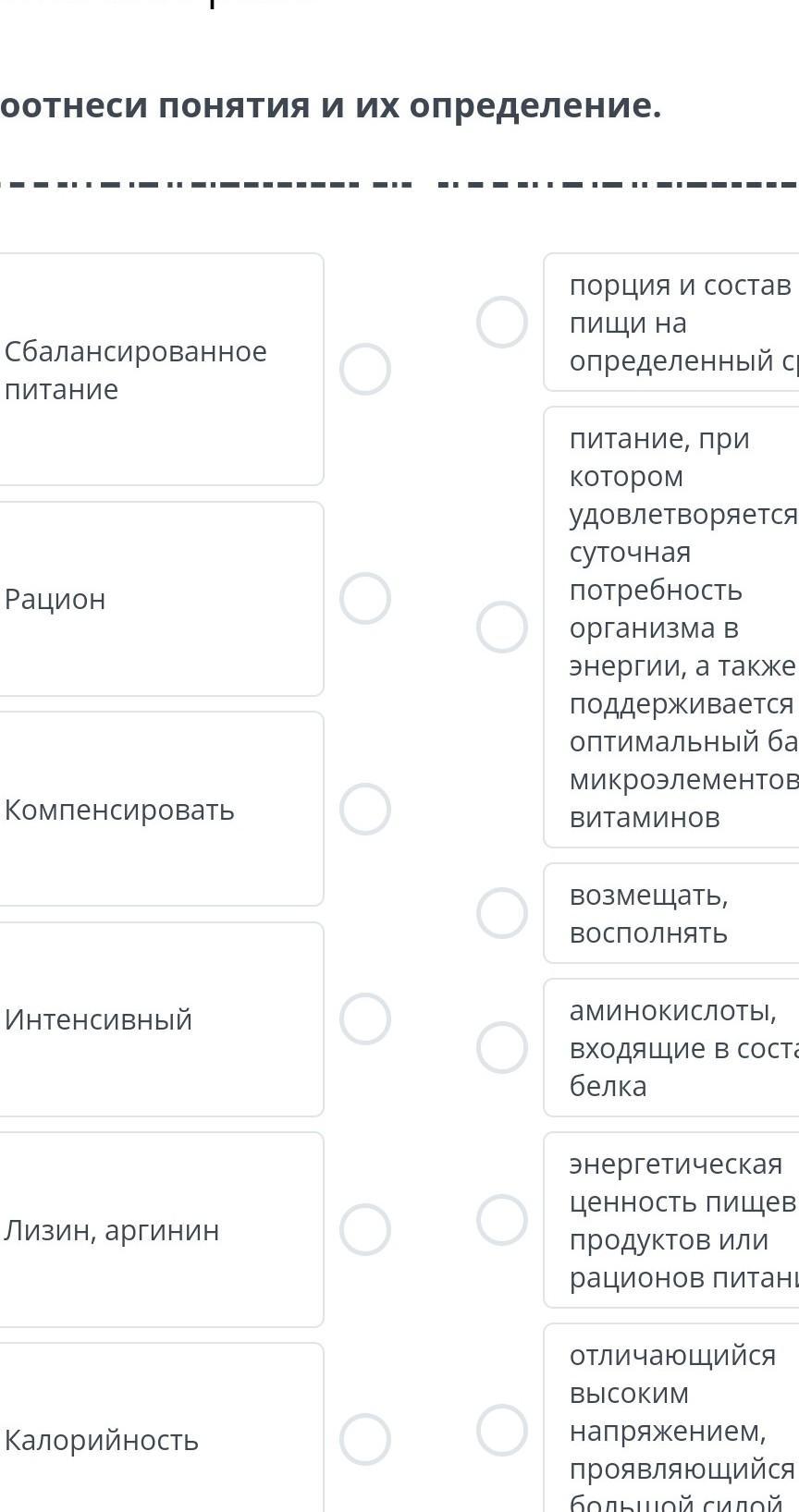Click the Лизин, аргинин term card
The width and height of the screenshot is (799, 1512).
(157, 1230)
